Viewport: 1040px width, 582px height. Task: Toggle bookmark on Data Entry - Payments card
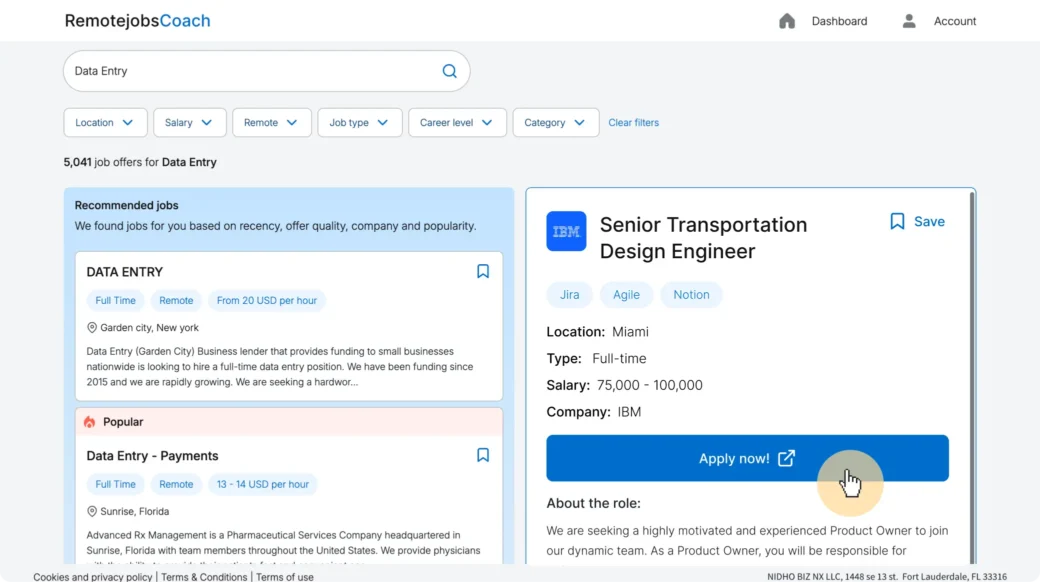coord(483,455)
